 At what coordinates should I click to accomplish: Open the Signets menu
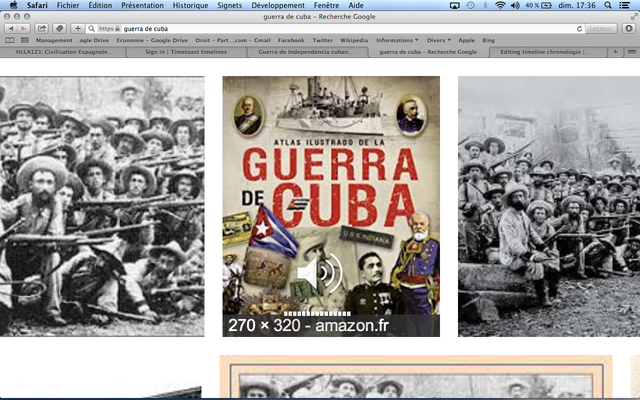tap(229, 5)
